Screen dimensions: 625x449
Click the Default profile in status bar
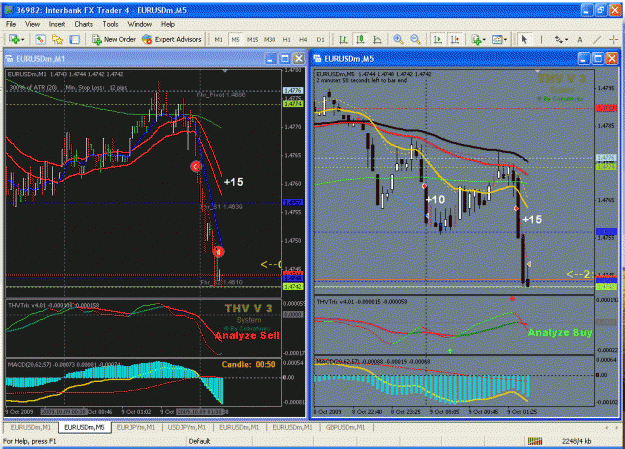click(x=199, y=441)
